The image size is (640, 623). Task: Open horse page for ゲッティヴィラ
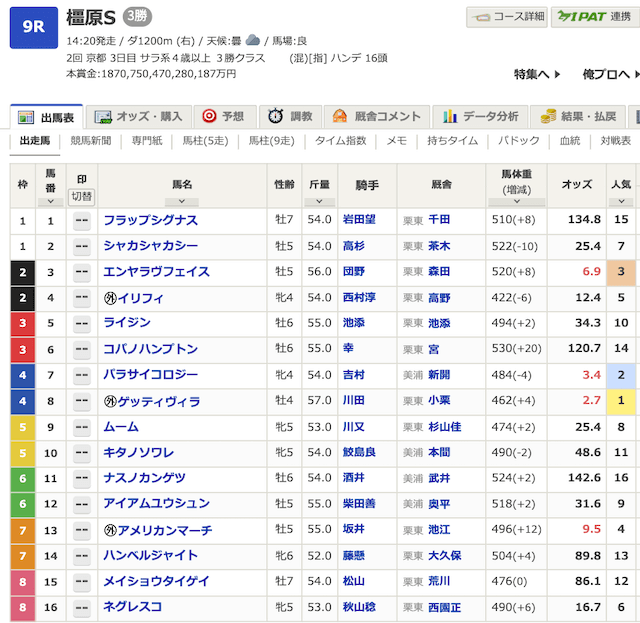[x=159, y=401]
